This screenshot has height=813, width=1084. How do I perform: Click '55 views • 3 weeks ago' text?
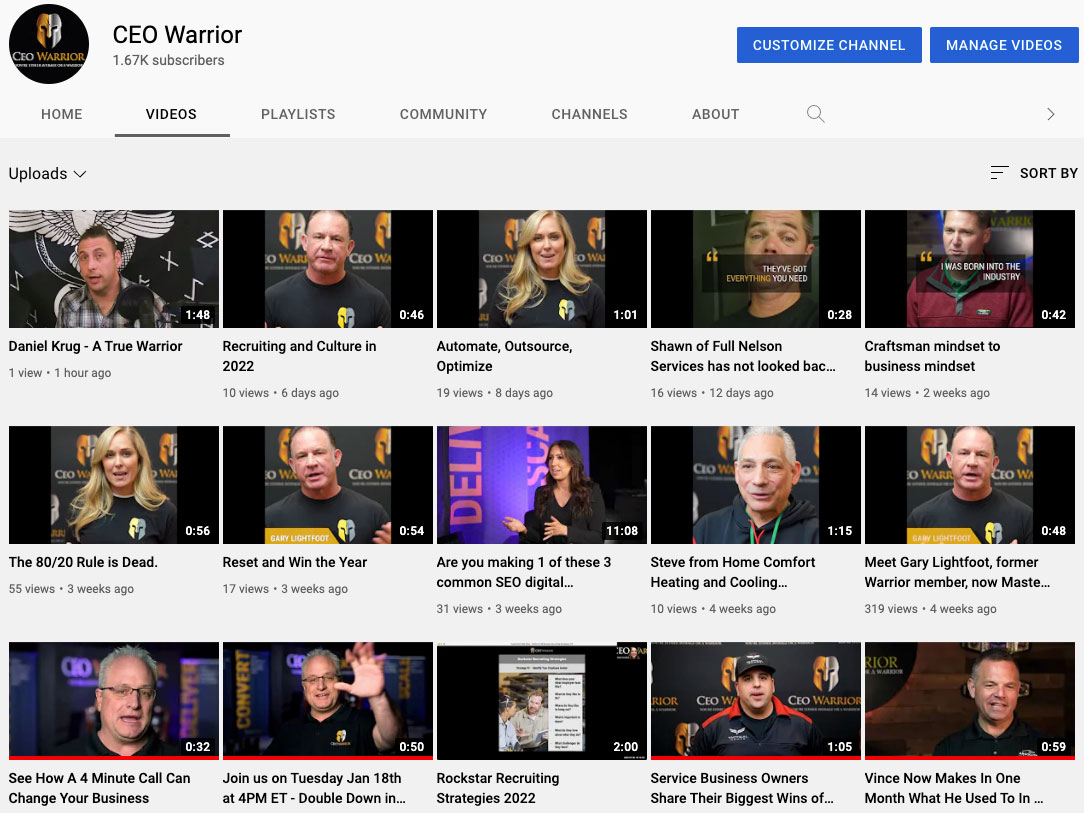(x=71, y=589)
